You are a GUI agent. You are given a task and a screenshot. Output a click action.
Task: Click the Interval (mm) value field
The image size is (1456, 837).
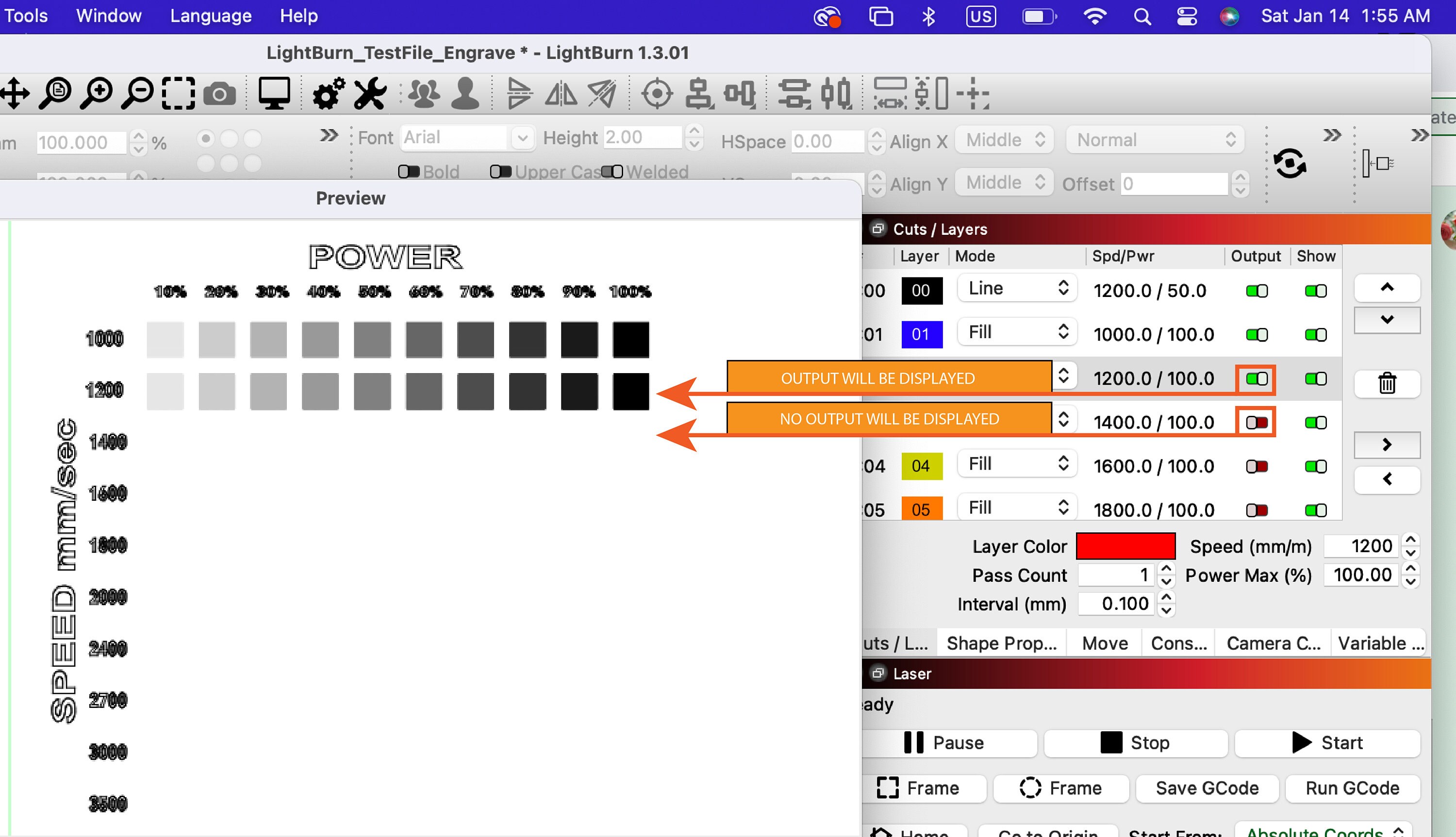[x=1115, y=604]
